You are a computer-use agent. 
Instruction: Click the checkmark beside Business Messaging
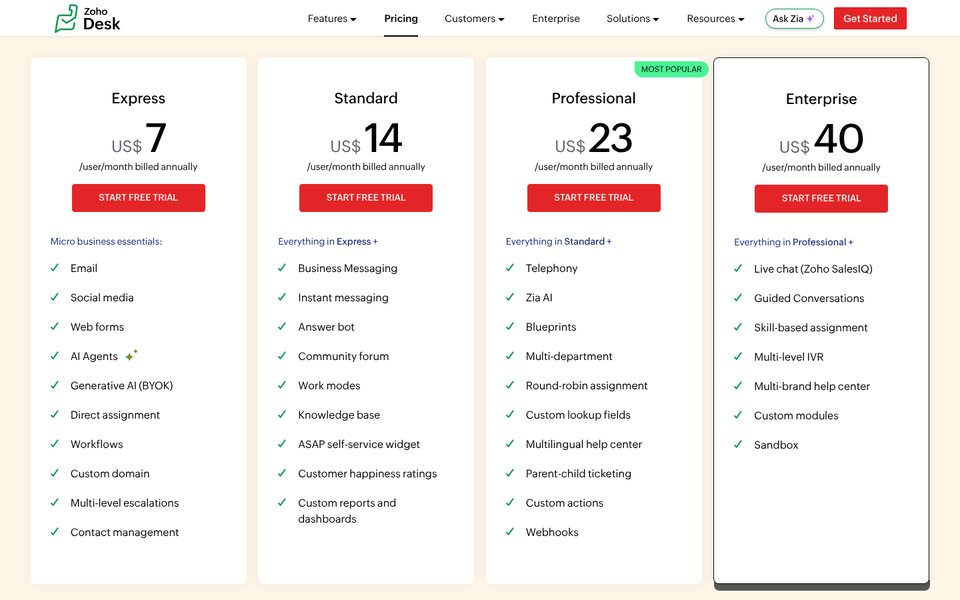(x=282, y=268)
